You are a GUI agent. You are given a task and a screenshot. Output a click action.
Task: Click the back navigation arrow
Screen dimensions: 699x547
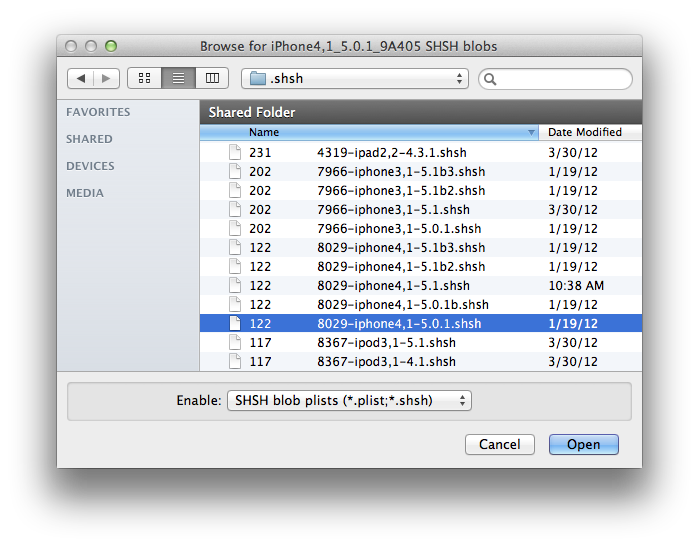coord(82,78)
